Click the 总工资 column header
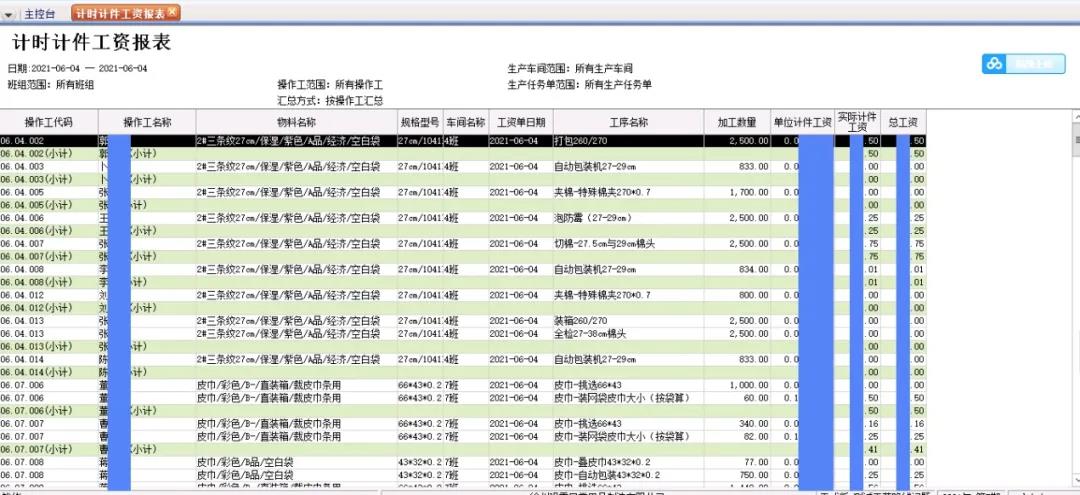The width and height of the screenshot is (1080, 495). [903, 123]
